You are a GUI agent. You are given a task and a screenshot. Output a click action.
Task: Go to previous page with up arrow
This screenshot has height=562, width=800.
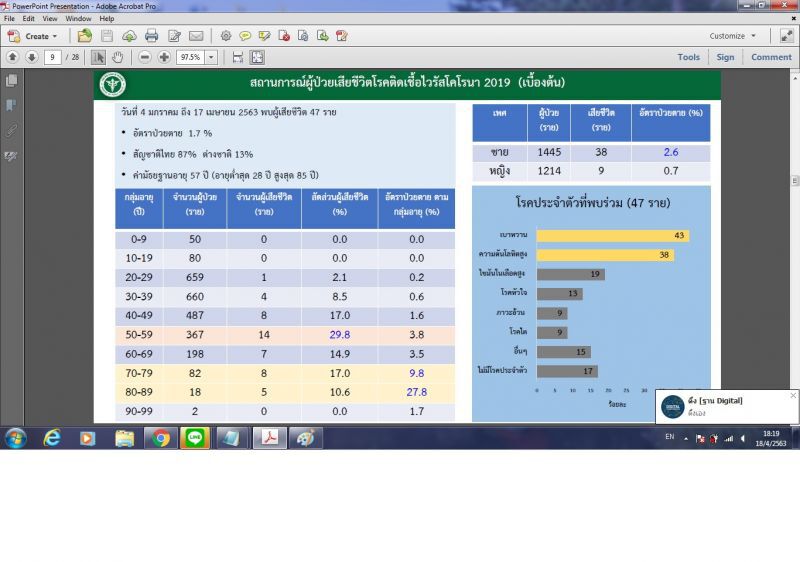[x=13, y=57]
